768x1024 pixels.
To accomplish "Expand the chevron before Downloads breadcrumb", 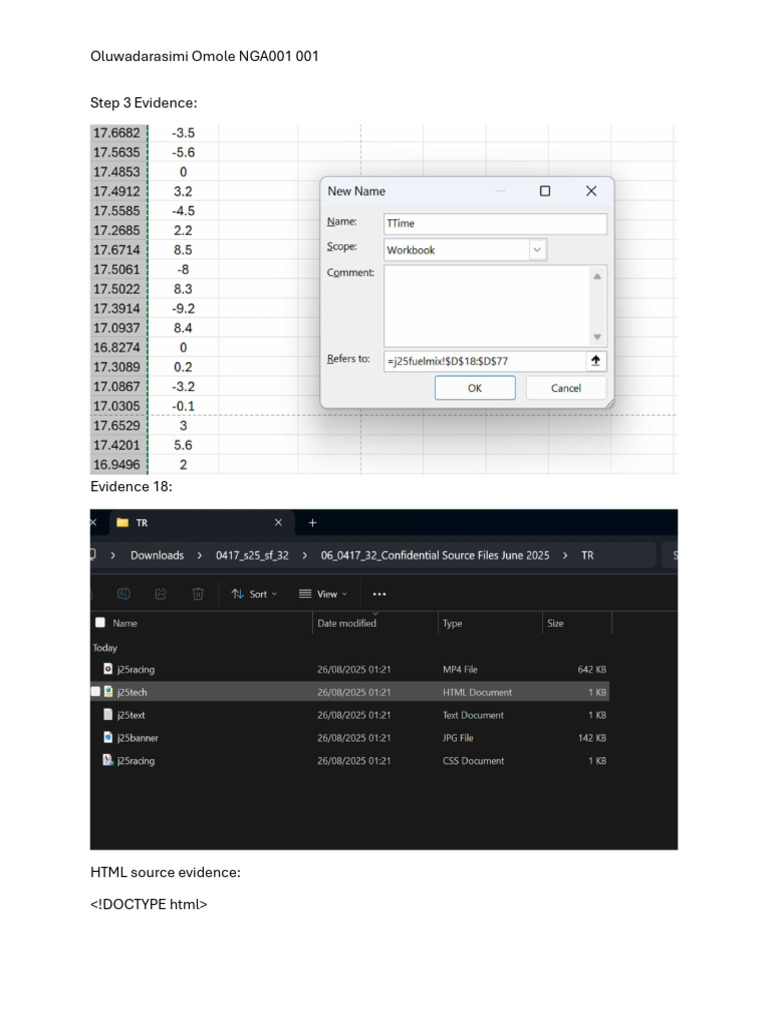I will pyautogui.click(x=113, y=555).
